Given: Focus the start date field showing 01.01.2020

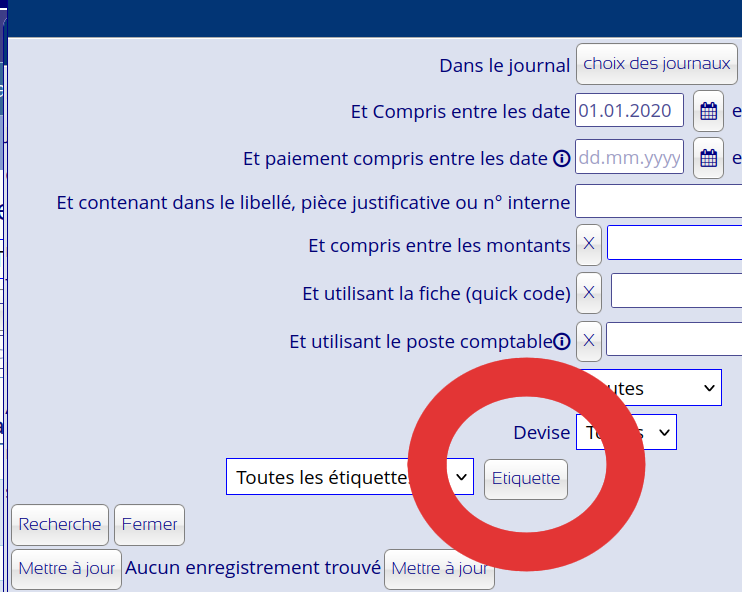Looking at the screenshot, I should pyautogui.click(x=629, y=111).
